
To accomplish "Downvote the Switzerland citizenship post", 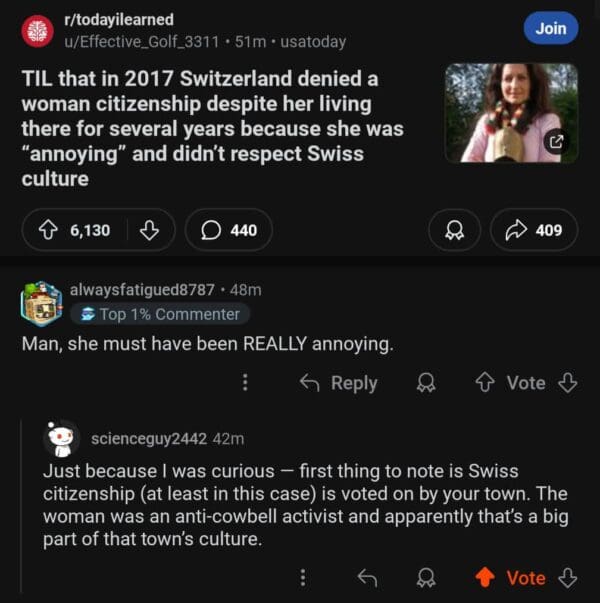I will 148,230.
